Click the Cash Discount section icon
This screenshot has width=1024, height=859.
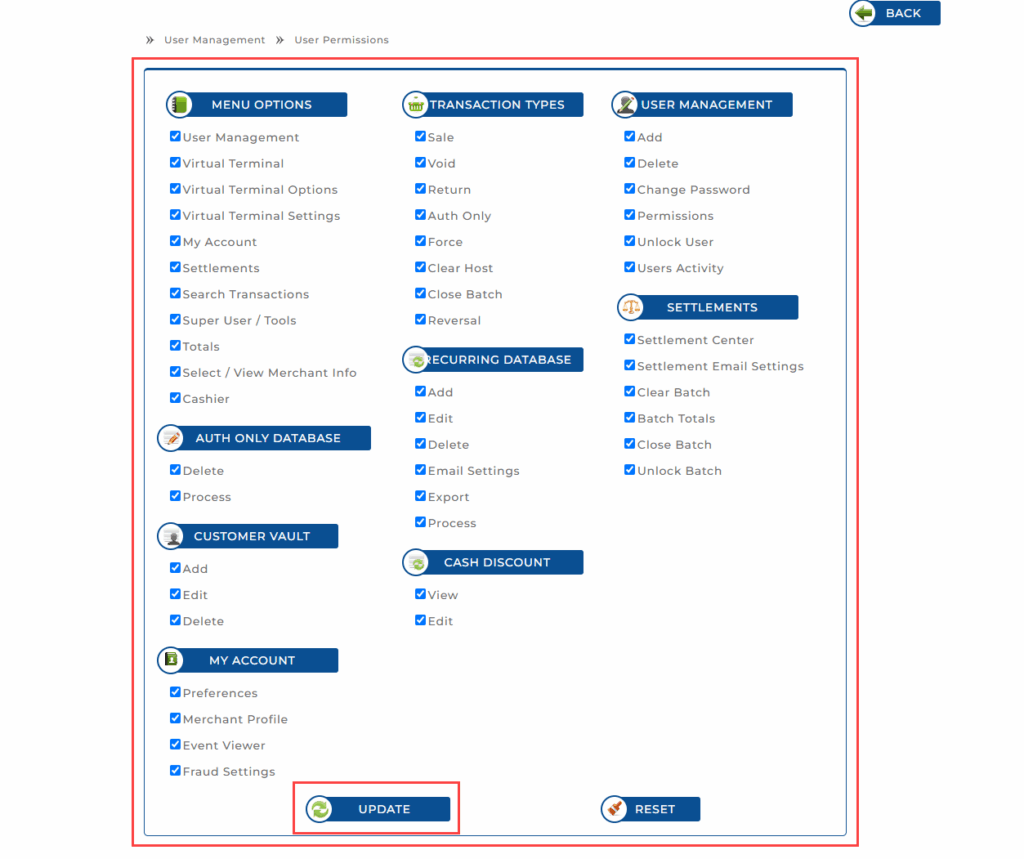pos(416,562)
